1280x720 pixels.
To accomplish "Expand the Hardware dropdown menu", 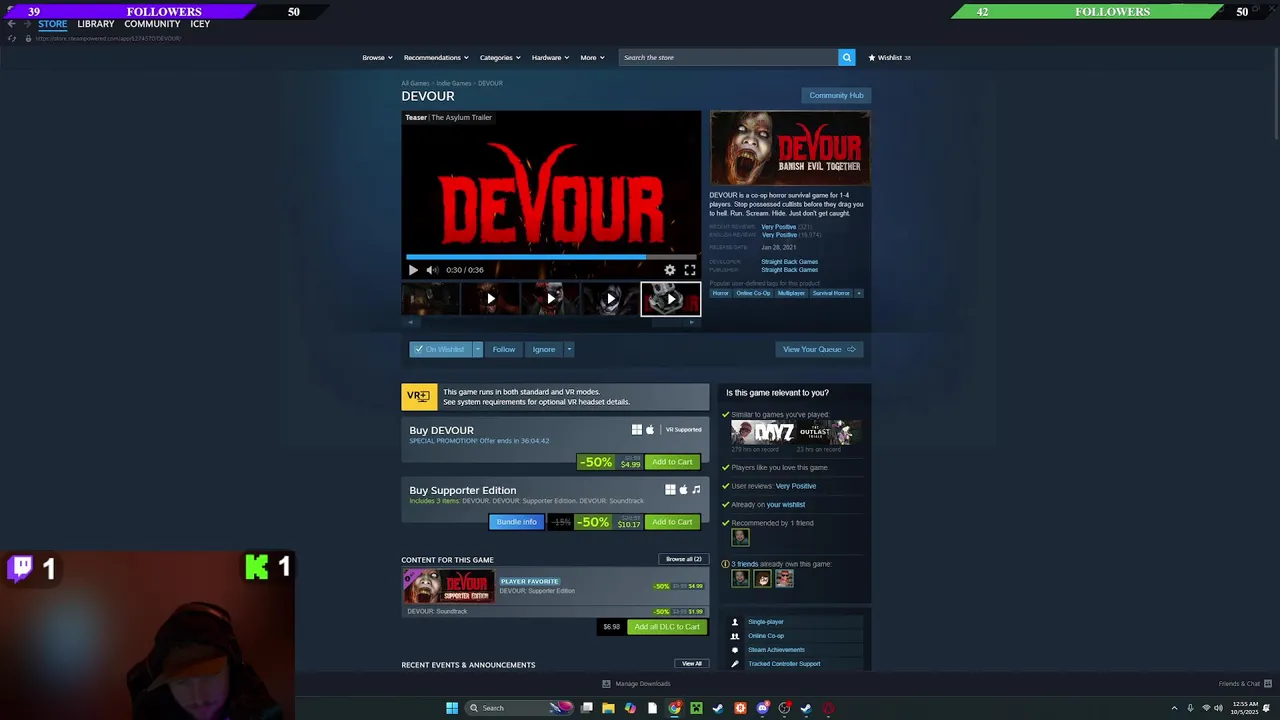I will point(550,57).
